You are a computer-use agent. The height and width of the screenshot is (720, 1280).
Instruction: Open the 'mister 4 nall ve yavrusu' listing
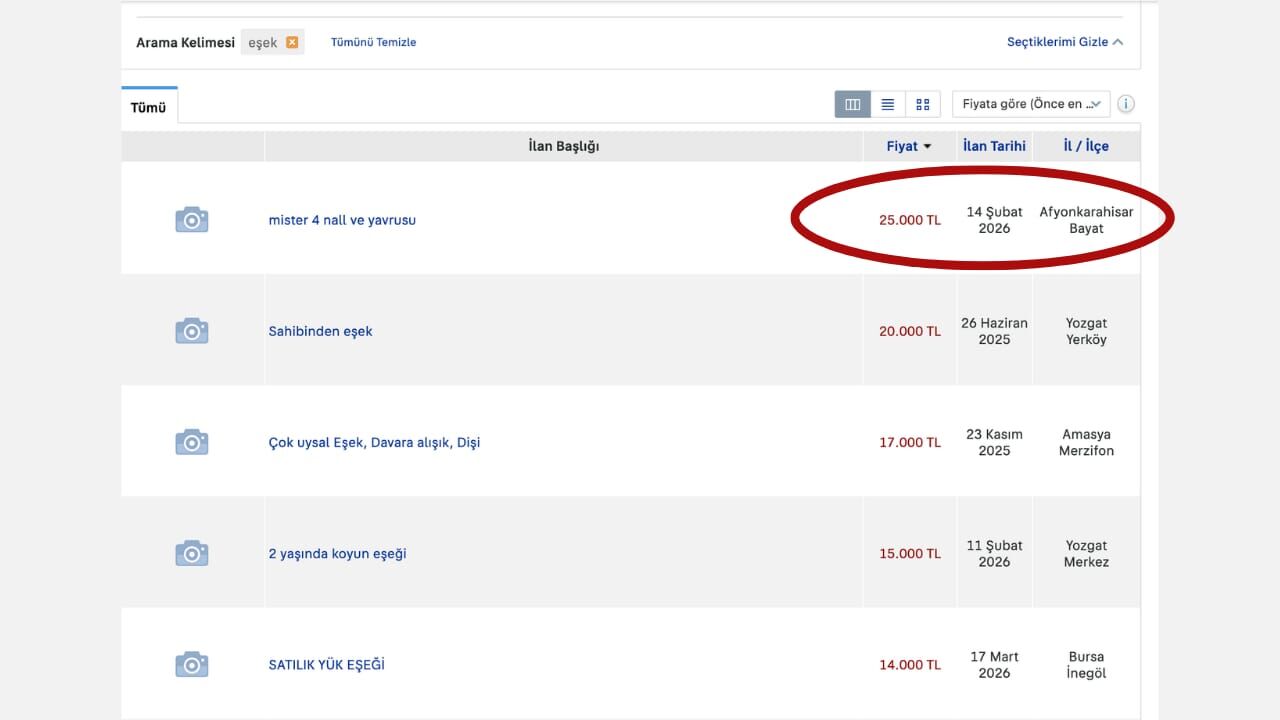(342, 220)
